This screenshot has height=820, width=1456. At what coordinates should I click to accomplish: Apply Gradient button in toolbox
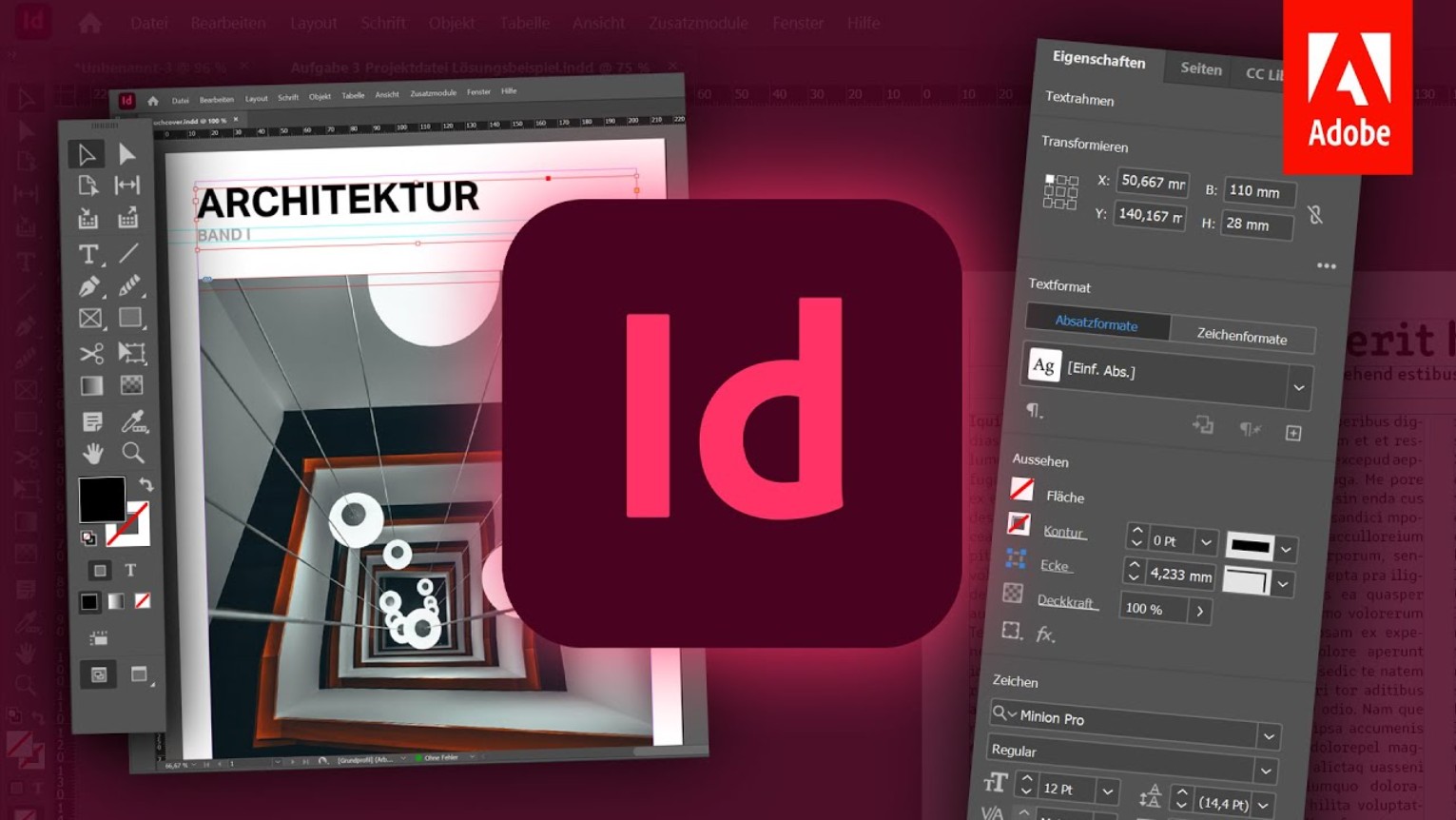(x=115, y=601)
